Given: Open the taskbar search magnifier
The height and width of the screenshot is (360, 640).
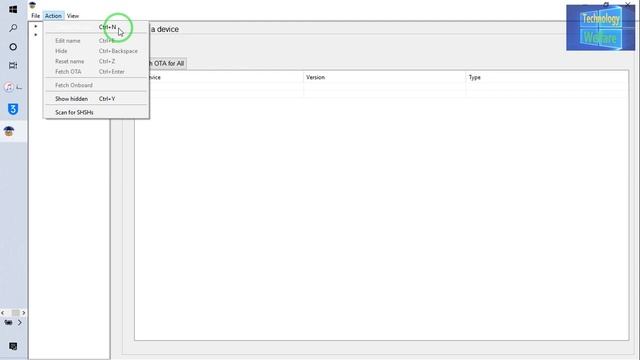Looking at the screenshot, I should point(13,28).
